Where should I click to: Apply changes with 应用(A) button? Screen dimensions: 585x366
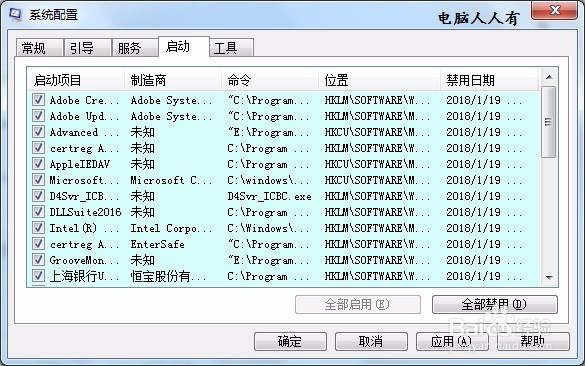452,341
